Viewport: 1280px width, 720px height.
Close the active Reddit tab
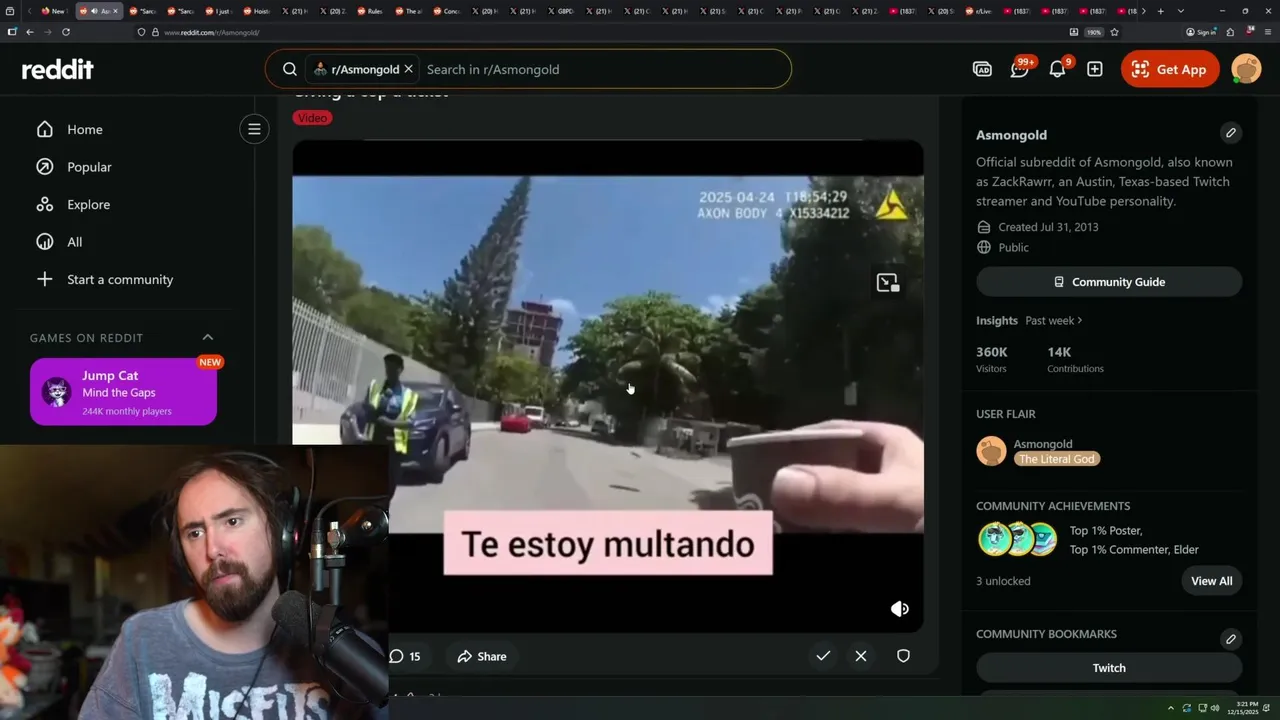pyautogui.click(x=115, y=11)
